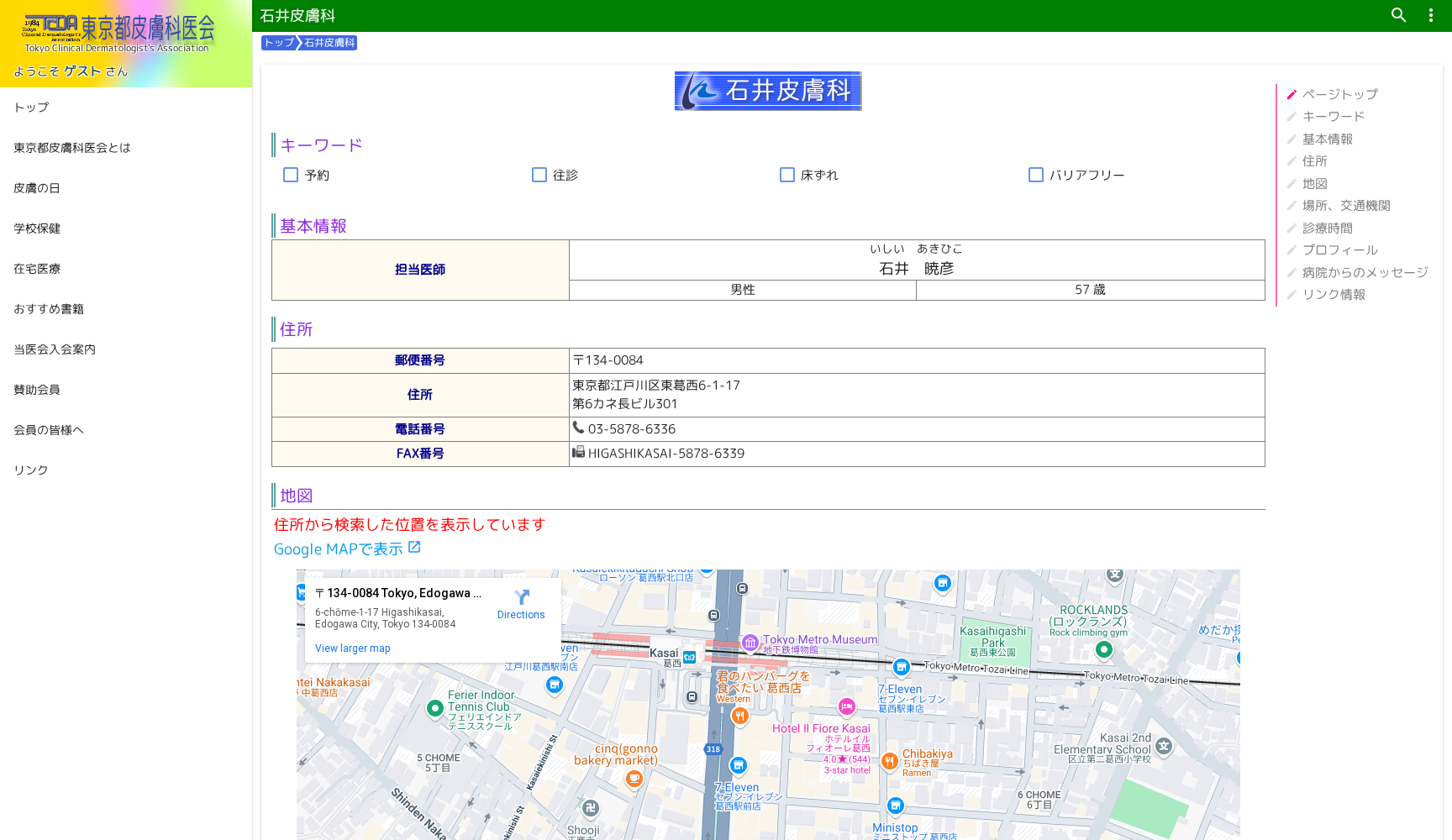Select the Directions icon in the map card
This screenshot has width=1452, height=840.
tap(521, 598)
